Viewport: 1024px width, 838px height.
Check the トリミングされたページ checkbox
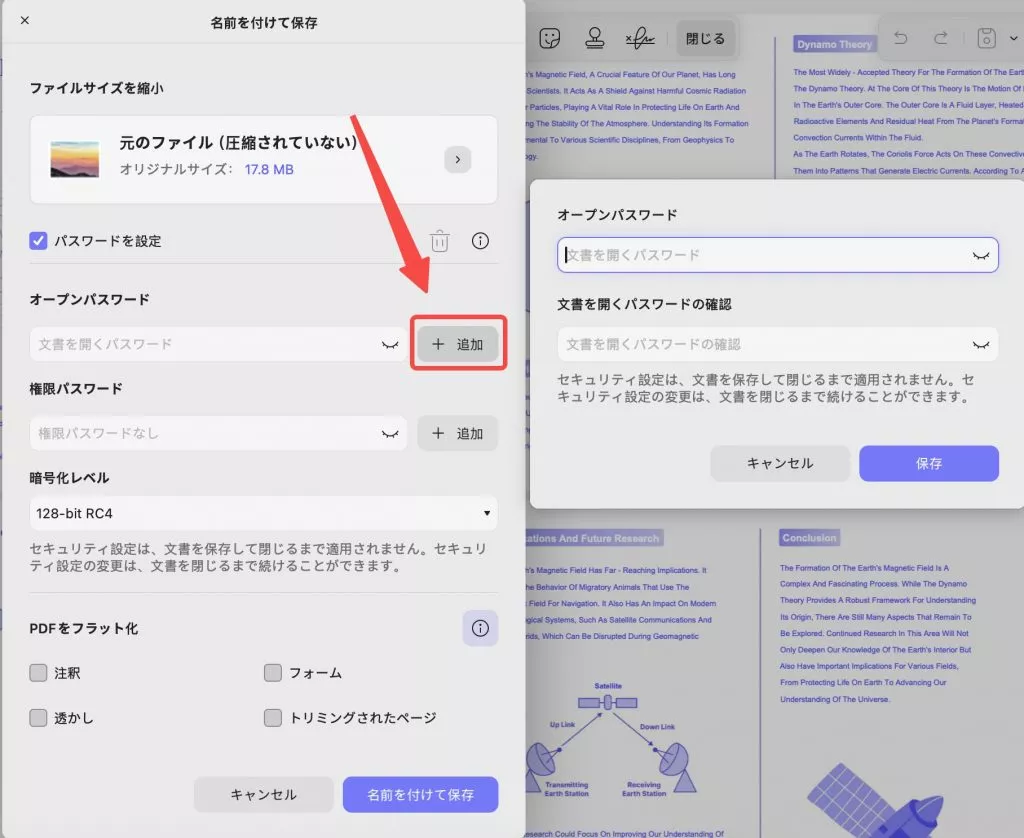click(272, 718)
